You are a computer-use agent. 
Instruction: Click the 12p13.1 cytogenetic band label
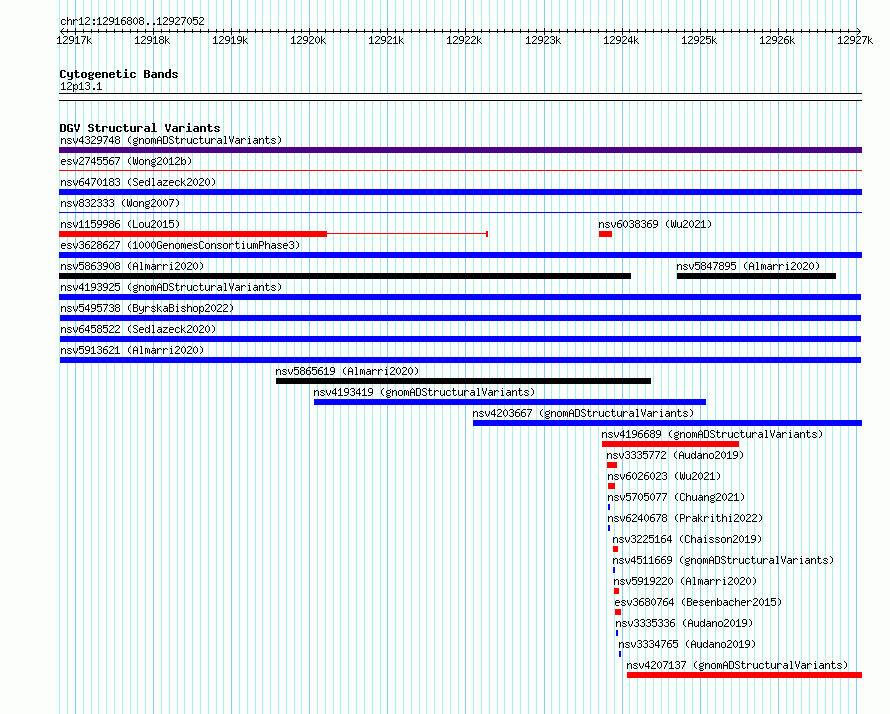81,86
